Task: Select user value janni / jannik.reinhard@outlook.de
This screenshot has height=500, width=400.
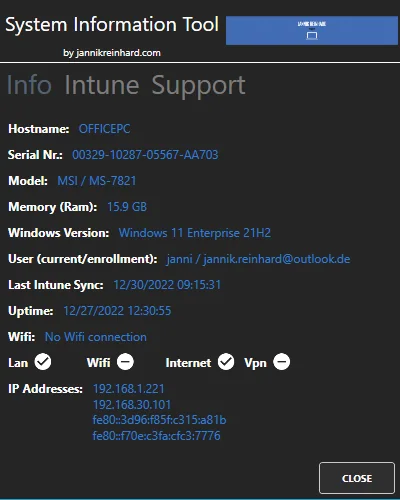Action: tap(258, 259)
